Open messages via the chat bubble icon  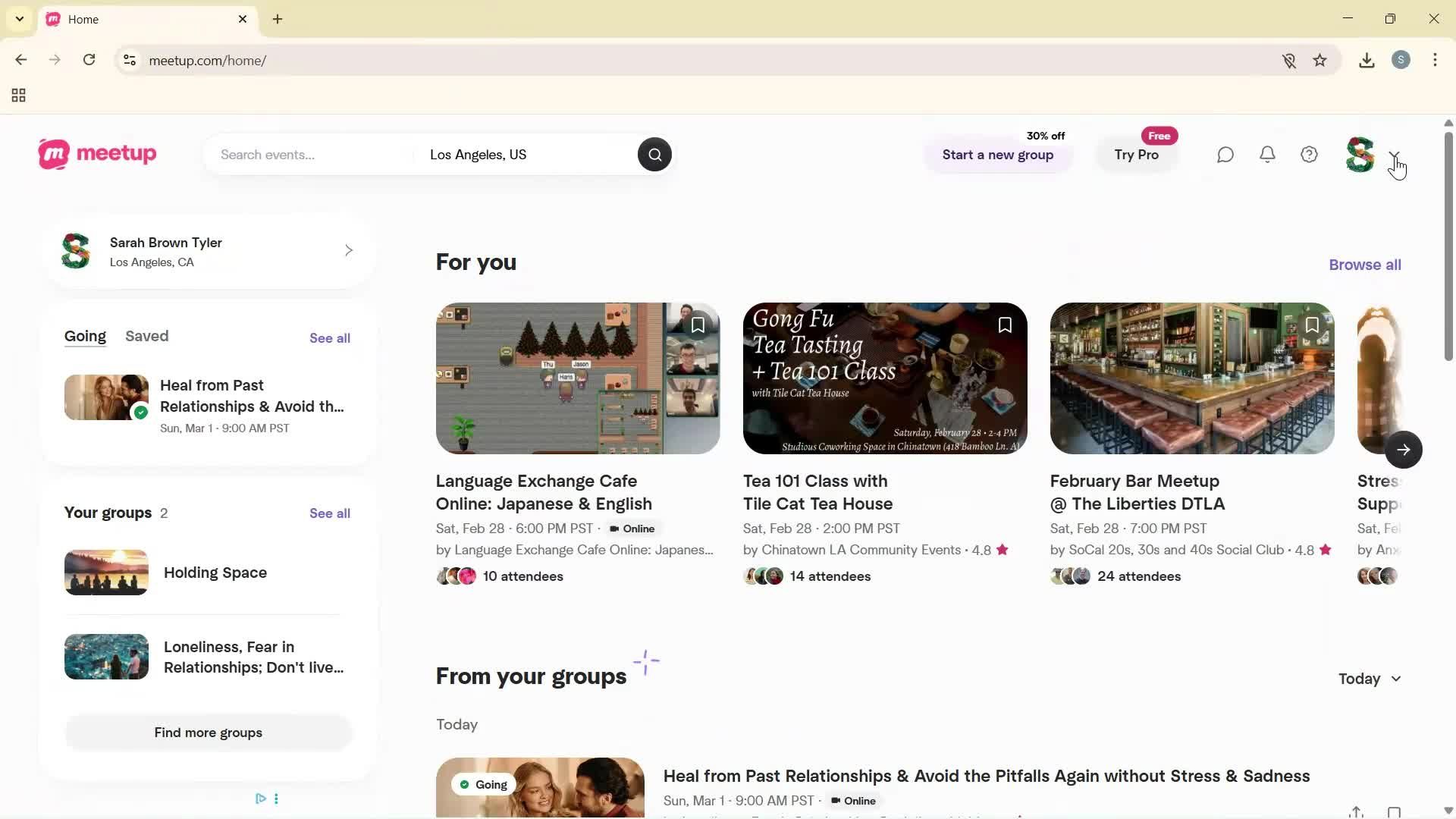coord(1225,154)
